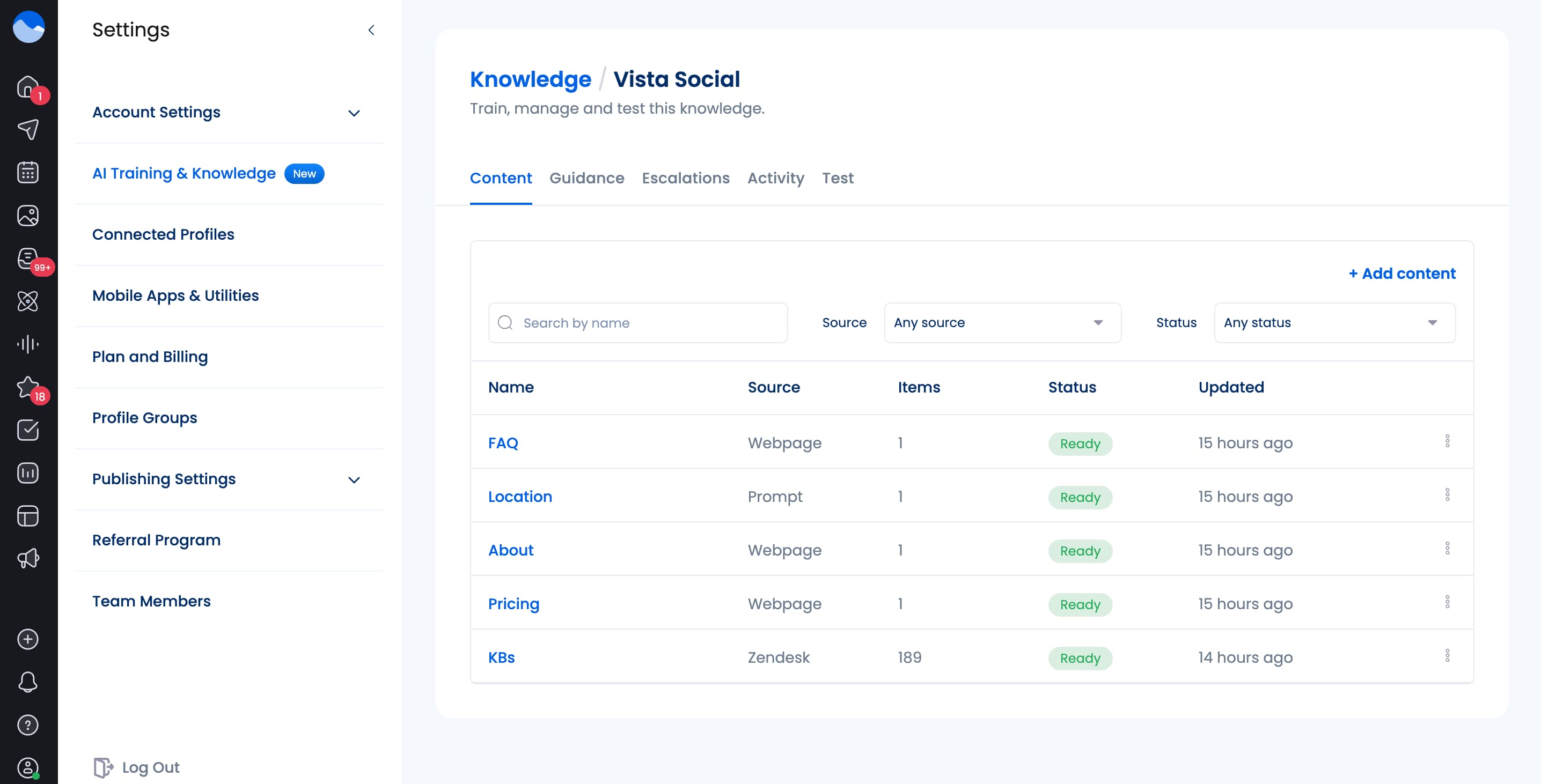Open the Inbox icon with 99+ badge
Viewport: 1541px width, 784px height.
tap(27, 258)
